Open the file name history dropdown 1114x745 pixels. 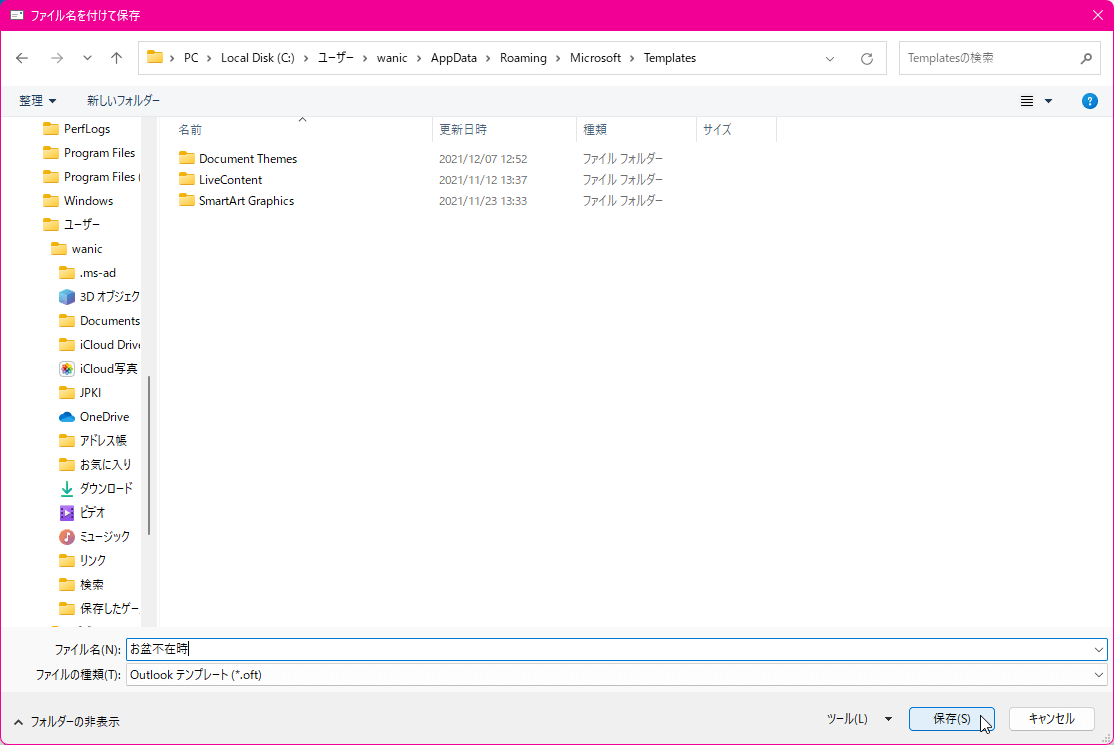[1098, 649]
